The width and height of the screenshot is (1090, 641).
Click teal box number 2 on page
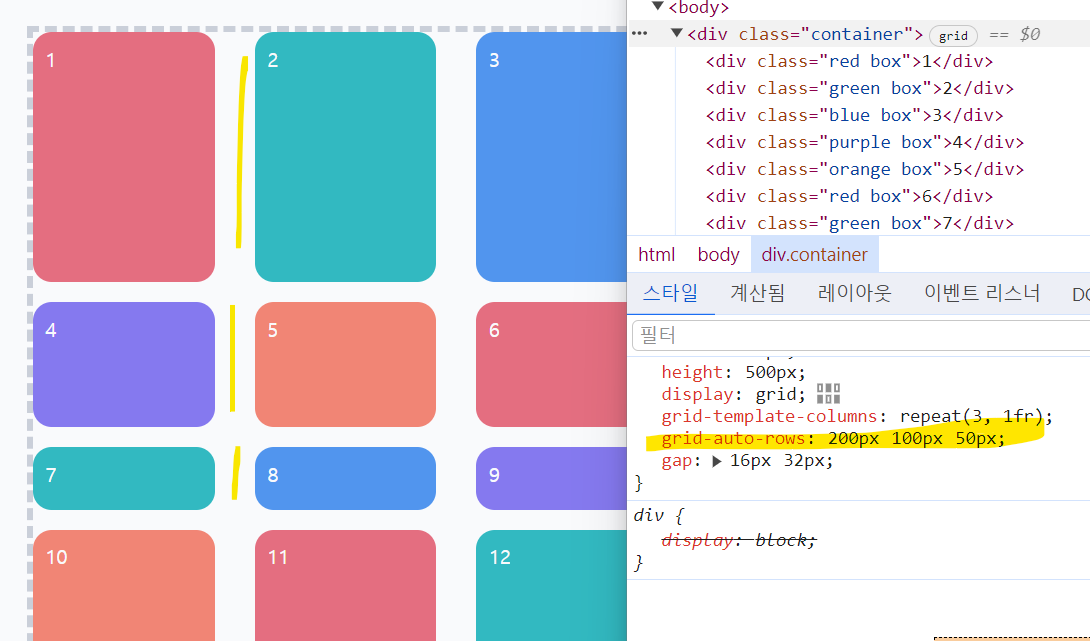(x=345, y=157)
